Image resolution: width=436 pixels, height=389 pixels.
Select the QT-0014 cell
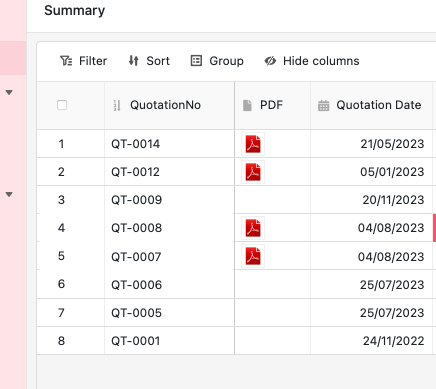169,144
